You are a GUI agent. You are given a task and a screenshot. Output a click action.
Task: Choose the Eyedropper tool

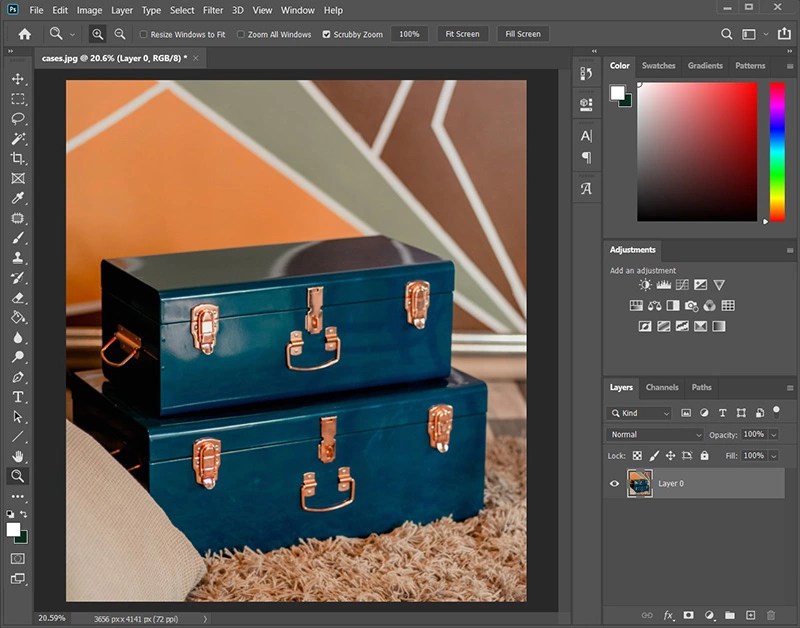click(18, 198)
